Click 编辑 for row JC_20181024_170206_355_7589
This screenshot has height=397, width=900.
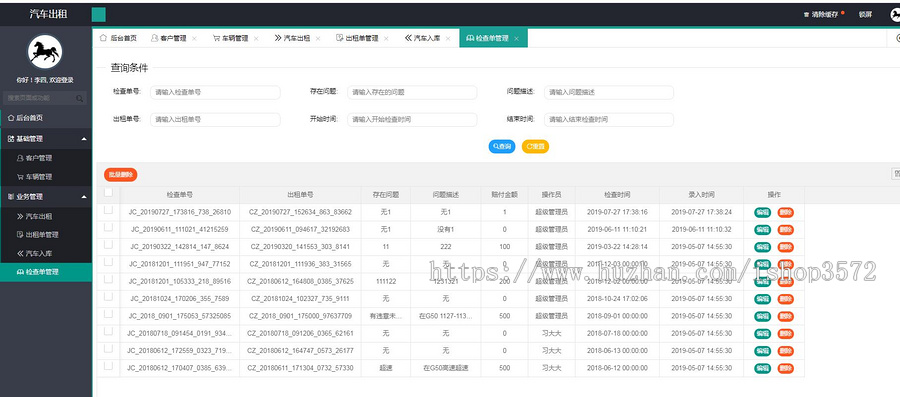coord(762,299)
